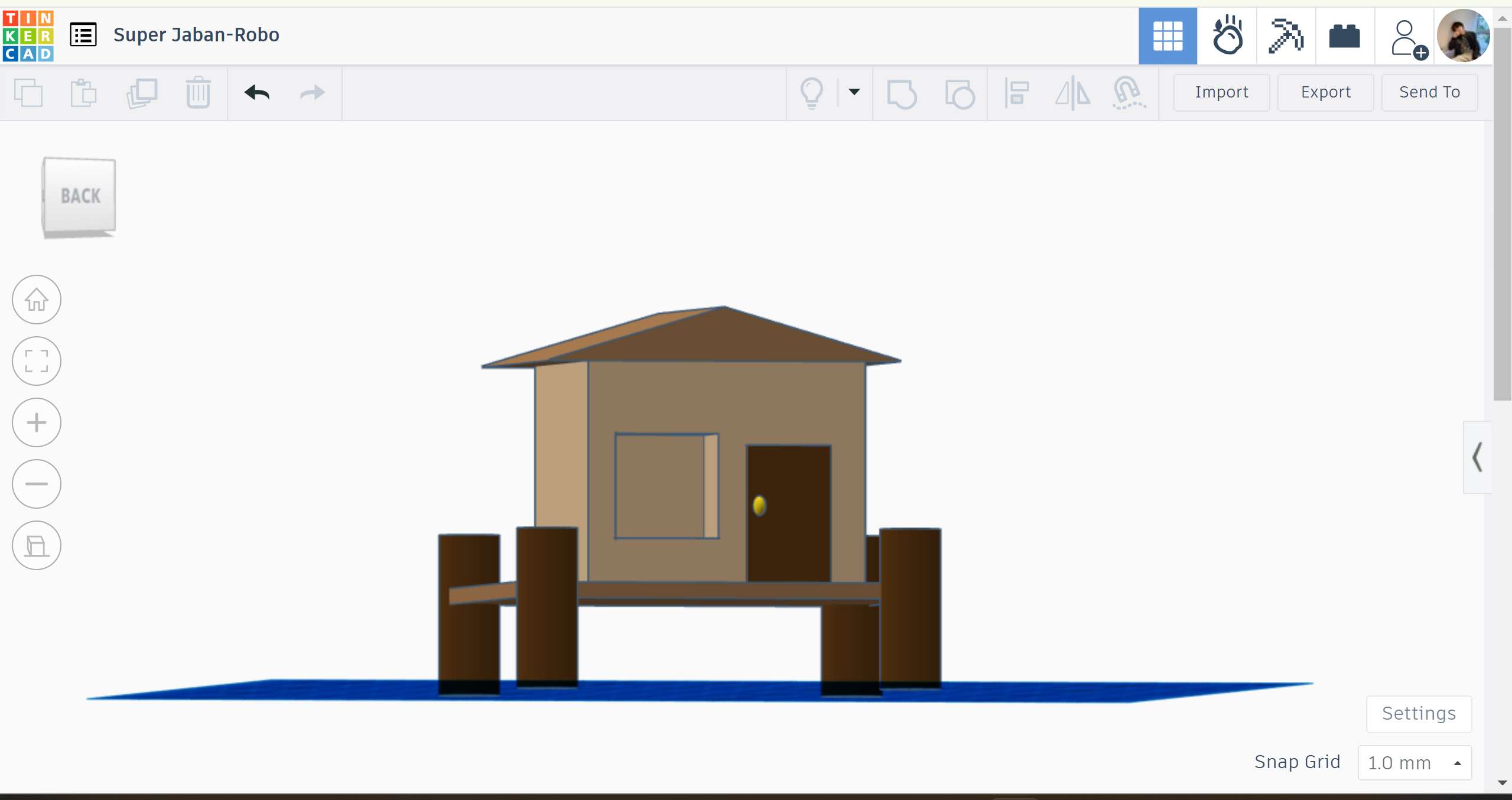The width and height of the screenshot is (1512, 800).
Task: Redo the last action
Action: click(313, 93)
